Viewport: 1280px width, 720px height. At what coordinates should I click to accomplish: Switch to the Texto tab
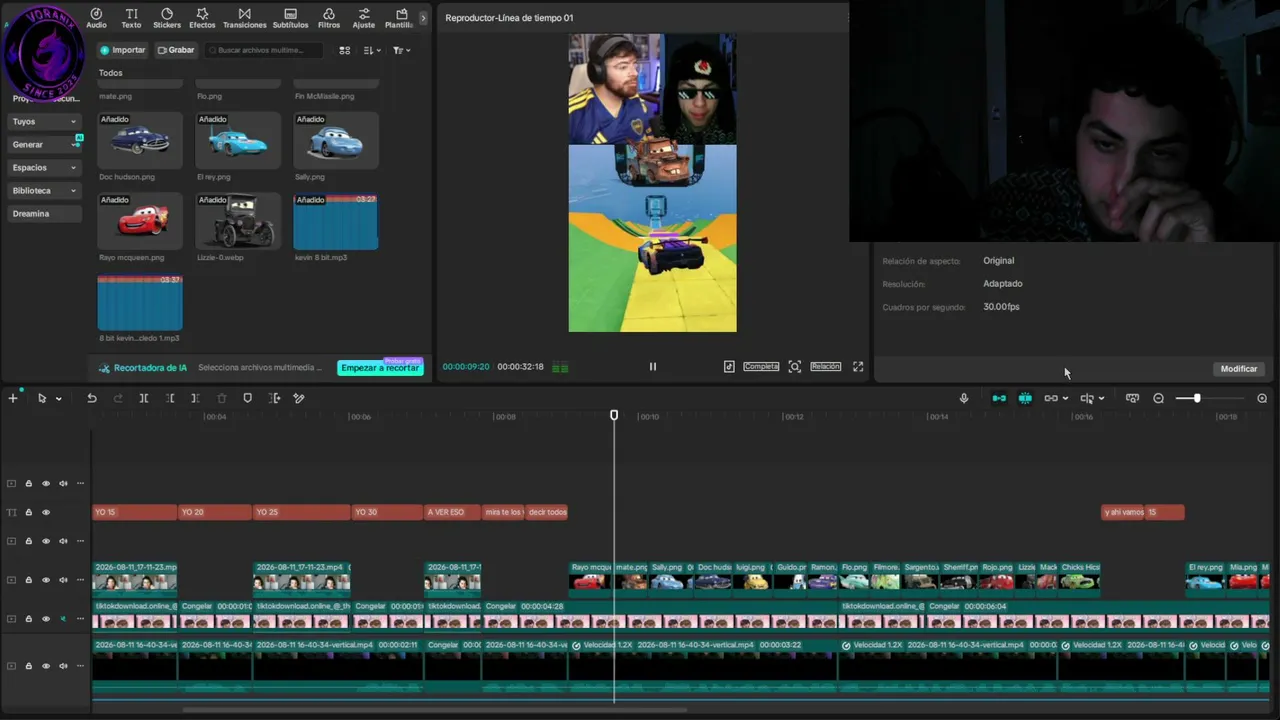click(x=131, y=18)
